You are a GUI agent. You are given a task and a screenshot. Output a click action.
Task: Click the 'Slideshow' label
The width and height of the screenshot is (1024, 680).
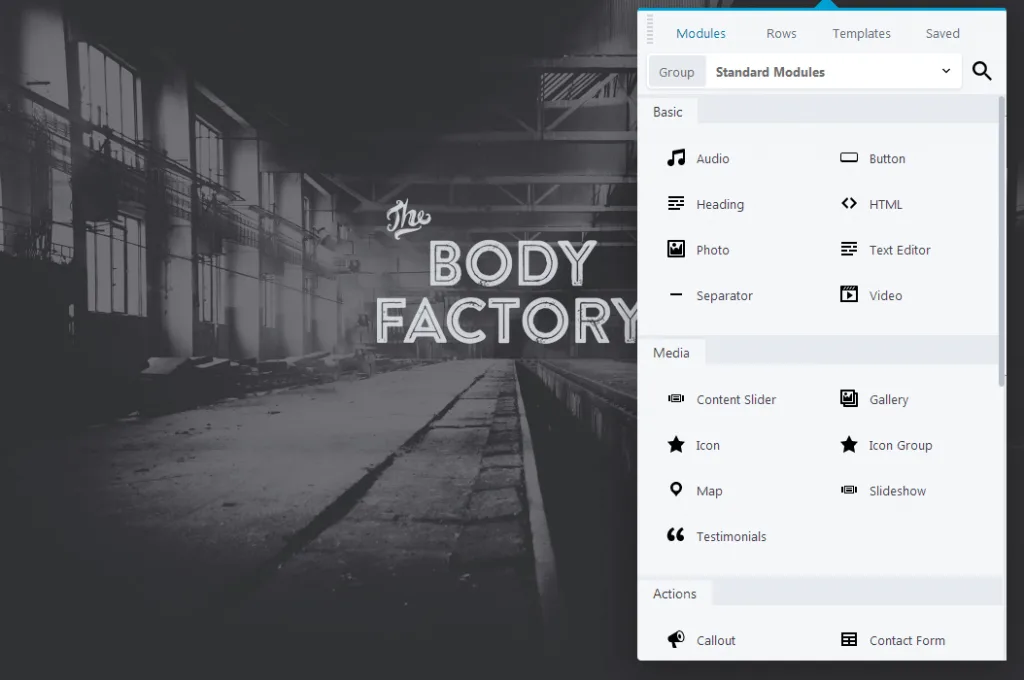tap(897, 491)
